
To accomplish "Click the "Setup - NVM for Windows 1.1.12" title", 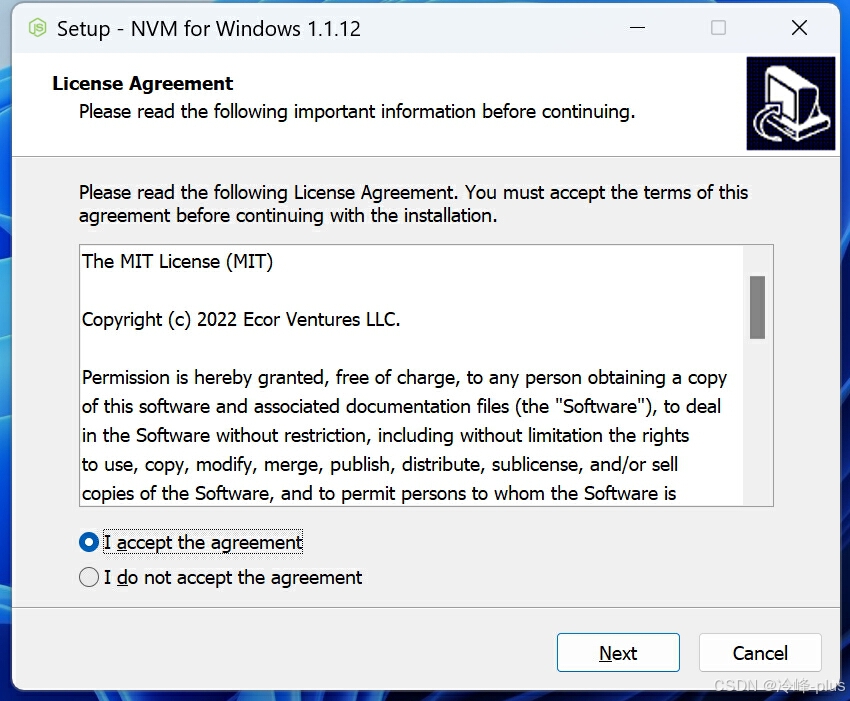I will (x=209, y=28).
